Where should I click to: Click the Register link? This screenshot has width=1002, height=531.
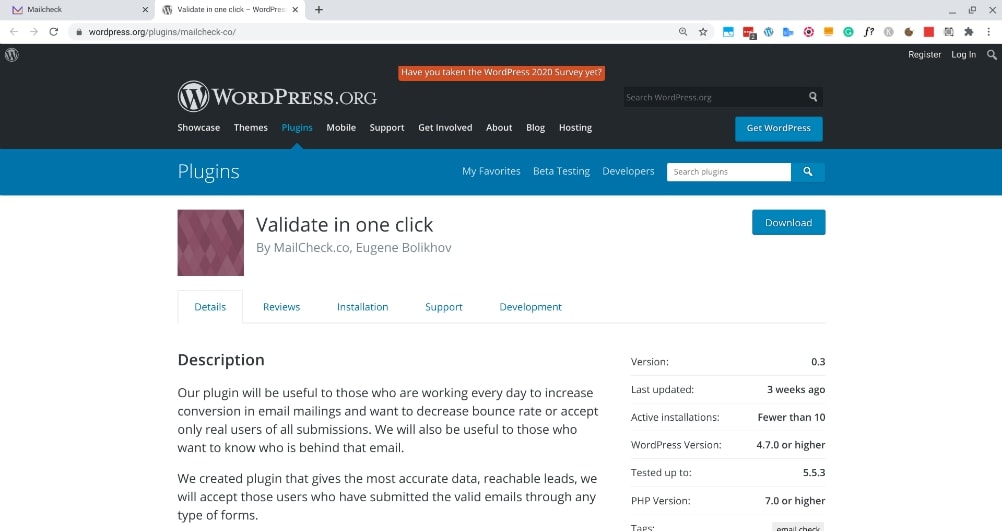(924, 55)
